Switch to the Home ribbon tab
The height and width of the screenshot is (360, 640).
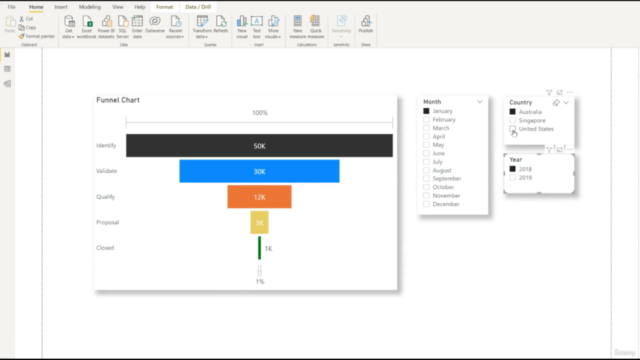coord(36,7)
